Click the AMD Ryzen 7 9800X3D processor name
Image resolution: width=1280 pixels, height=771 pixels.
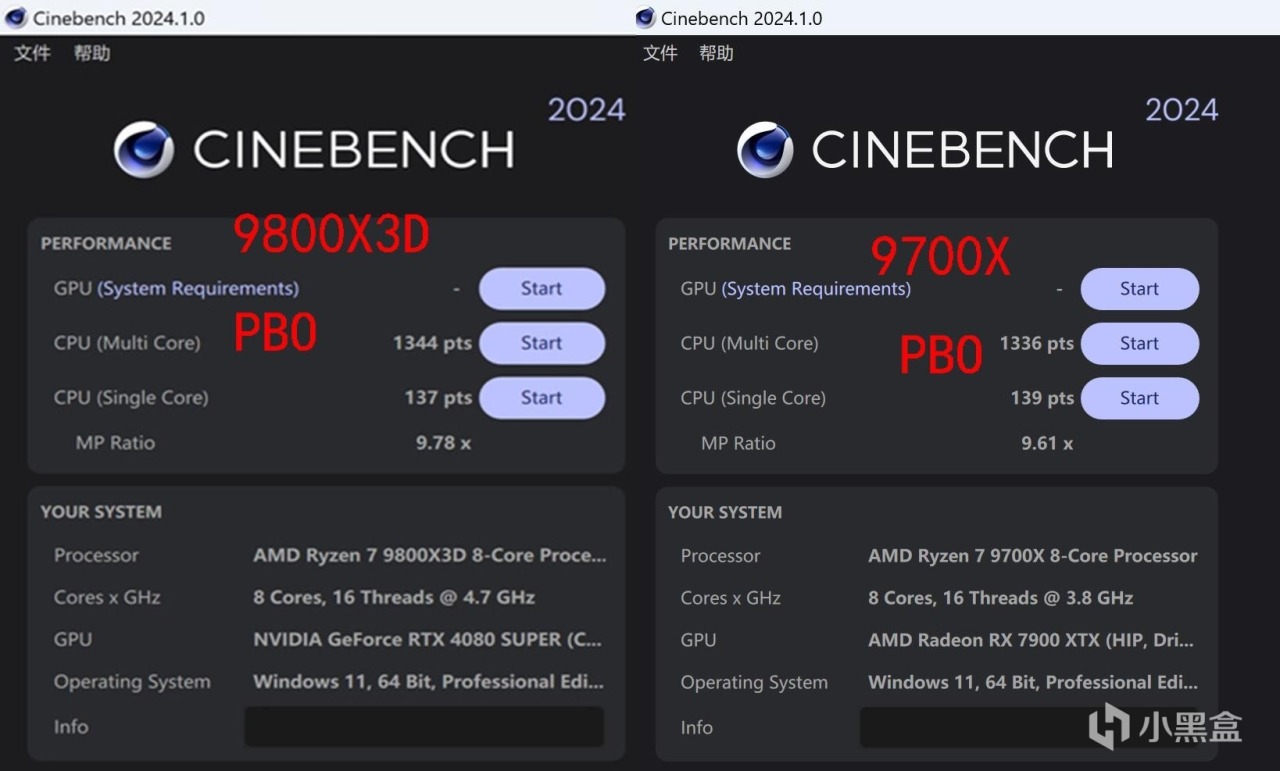(430, 555)
